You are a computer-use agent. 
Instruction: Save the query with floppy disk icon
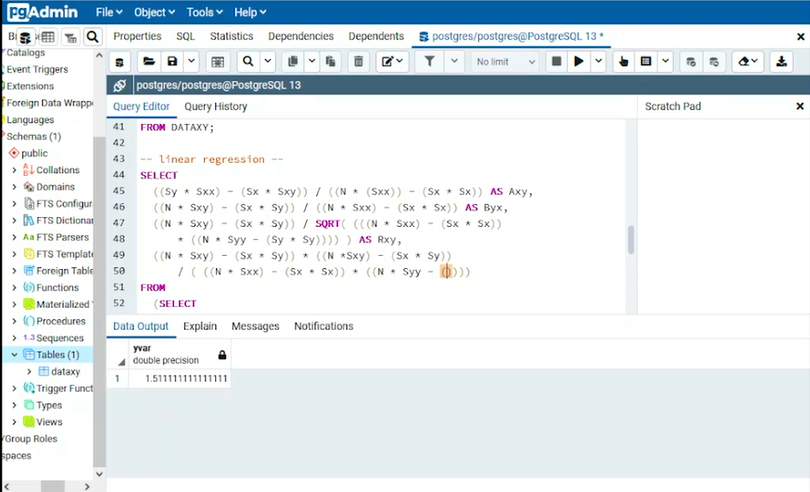point(172,62)
